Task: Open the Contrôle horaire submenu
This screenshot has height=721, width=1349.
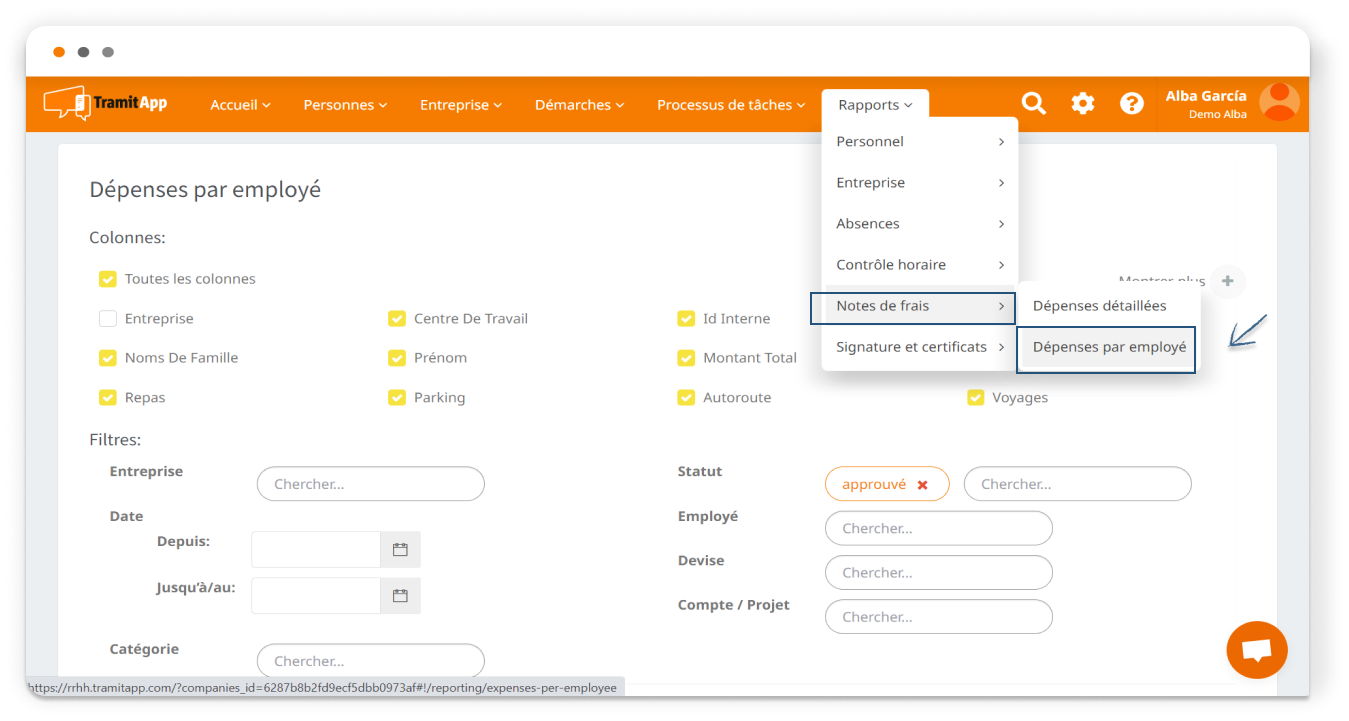Action: click(x=919, y=265)
